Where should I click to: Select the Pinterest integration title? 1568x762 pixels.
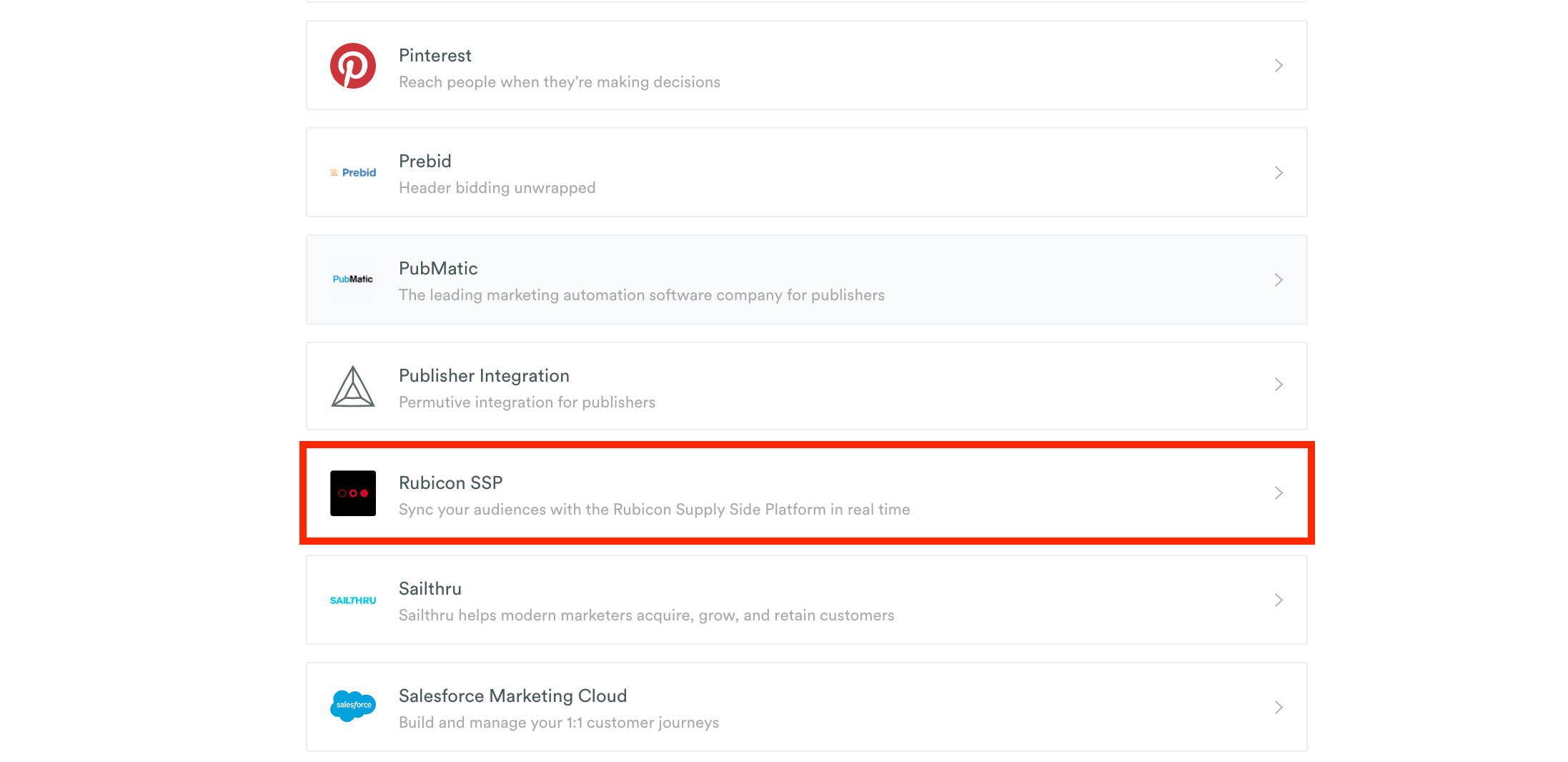(435, 55)
